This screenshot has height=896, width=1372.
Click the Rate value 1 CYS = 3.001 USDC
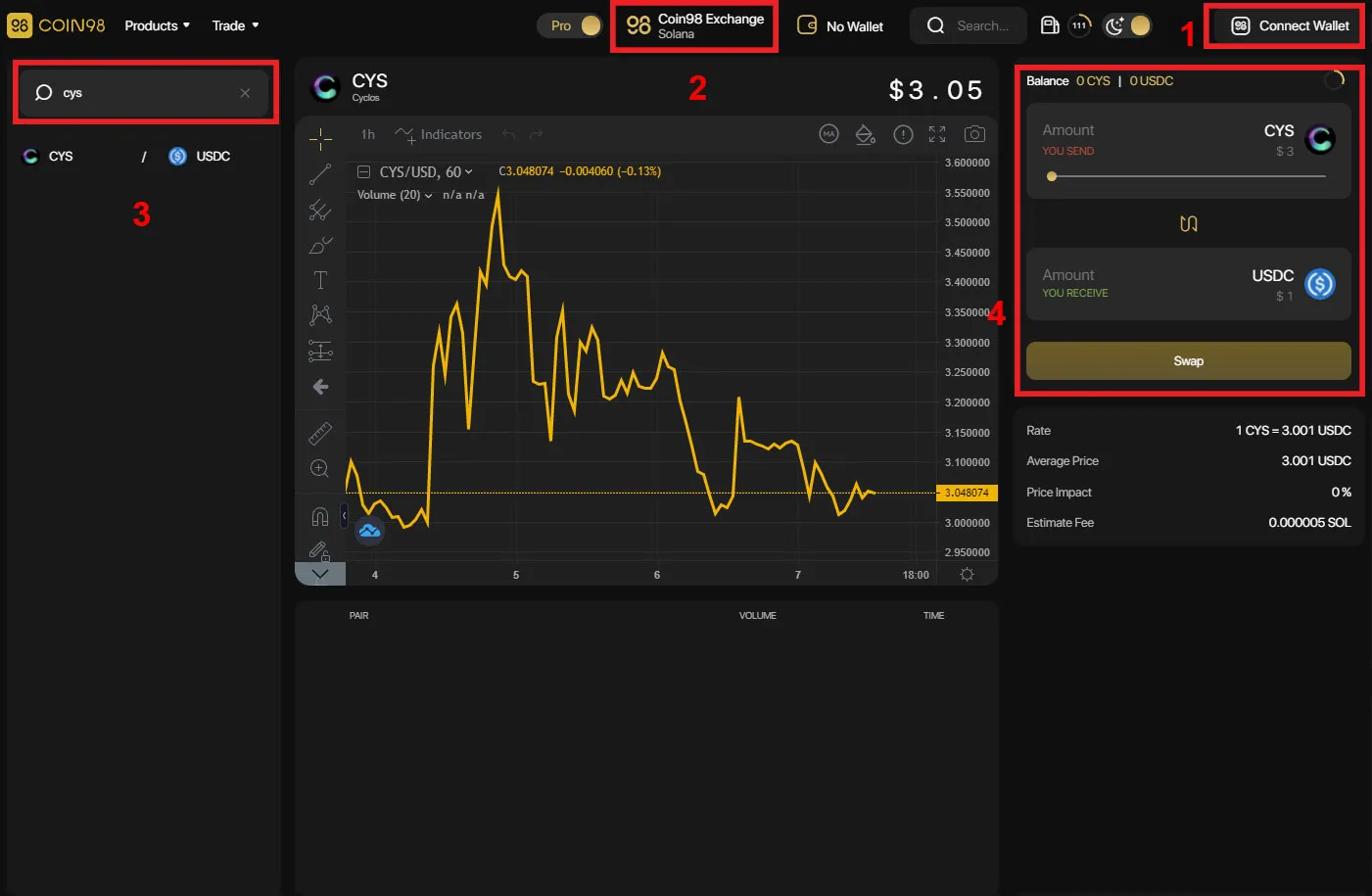click(x=1293, y=430)
